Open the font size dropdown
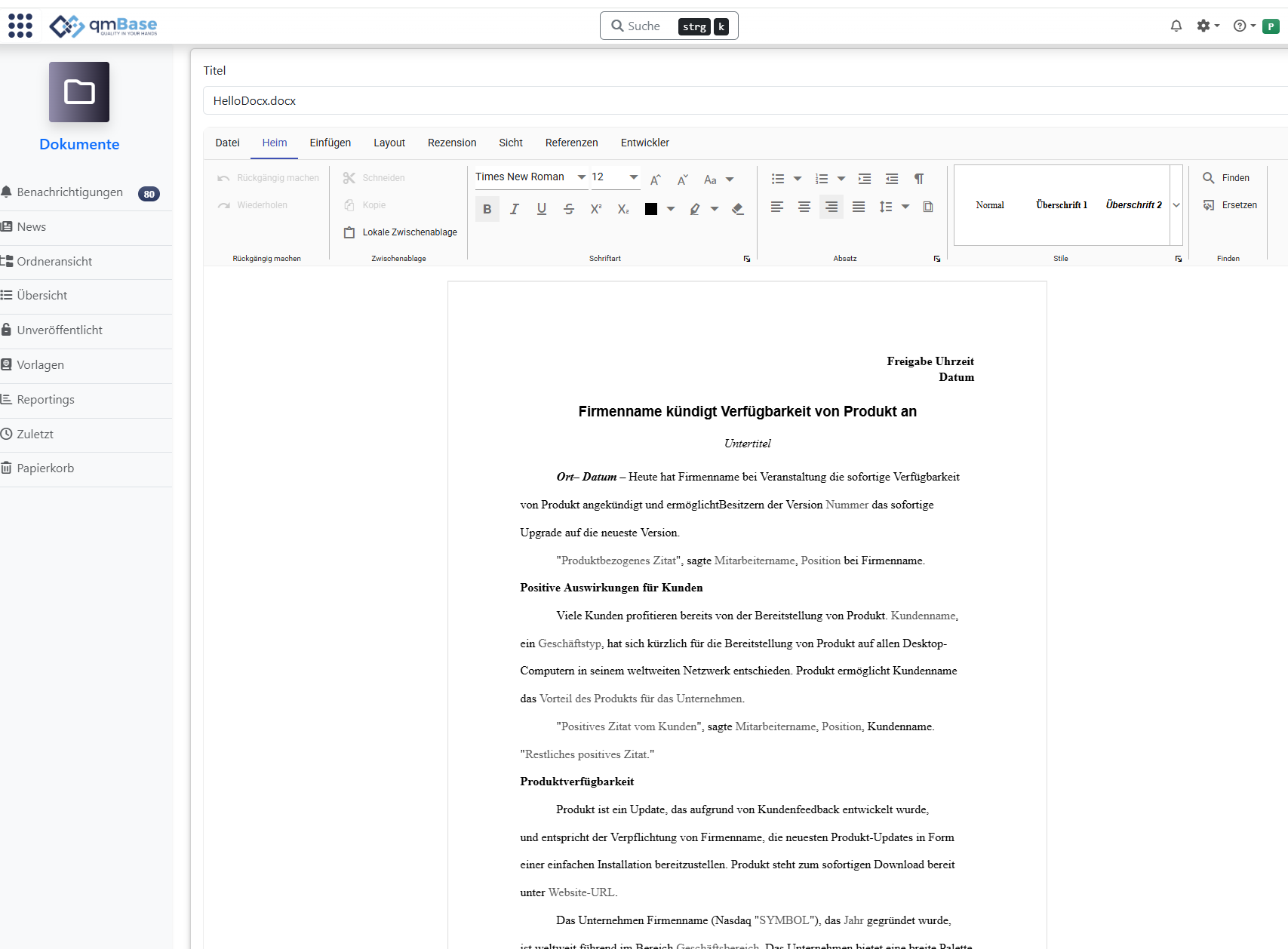The image size is (1288, 949). 632,177
